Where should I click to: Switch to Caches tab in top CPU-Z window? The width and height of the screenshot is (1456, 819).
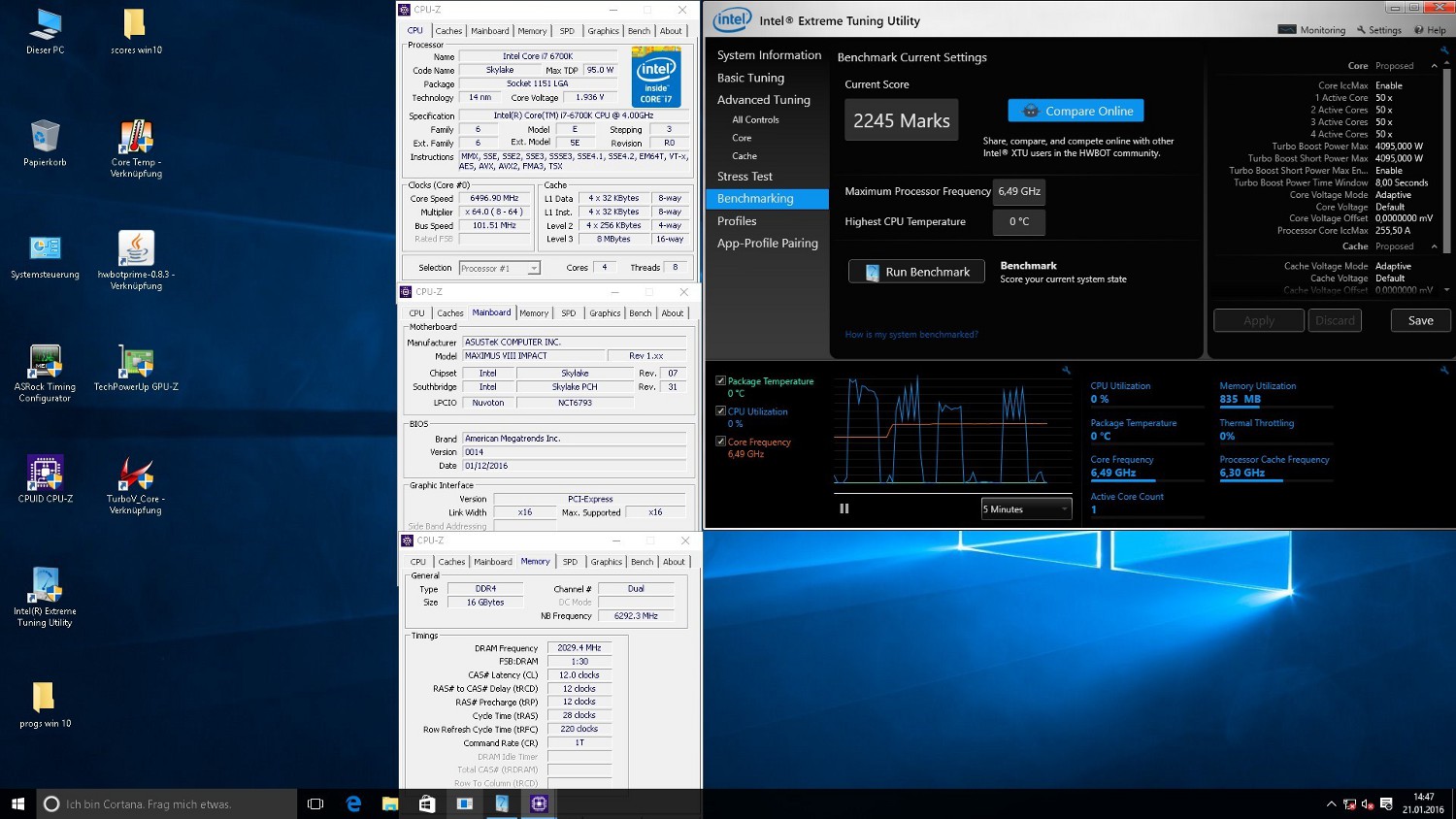(448, 31)
